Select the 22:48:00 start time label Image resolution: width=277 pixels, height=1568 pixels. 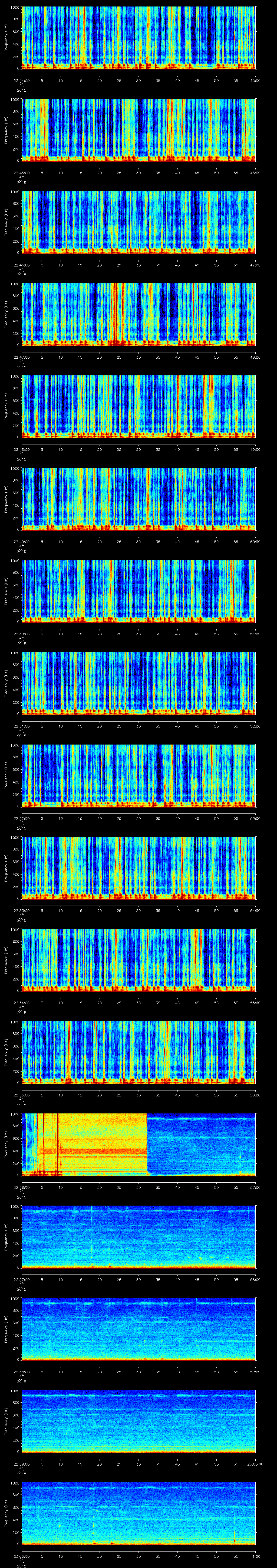[x=22, y=449]
